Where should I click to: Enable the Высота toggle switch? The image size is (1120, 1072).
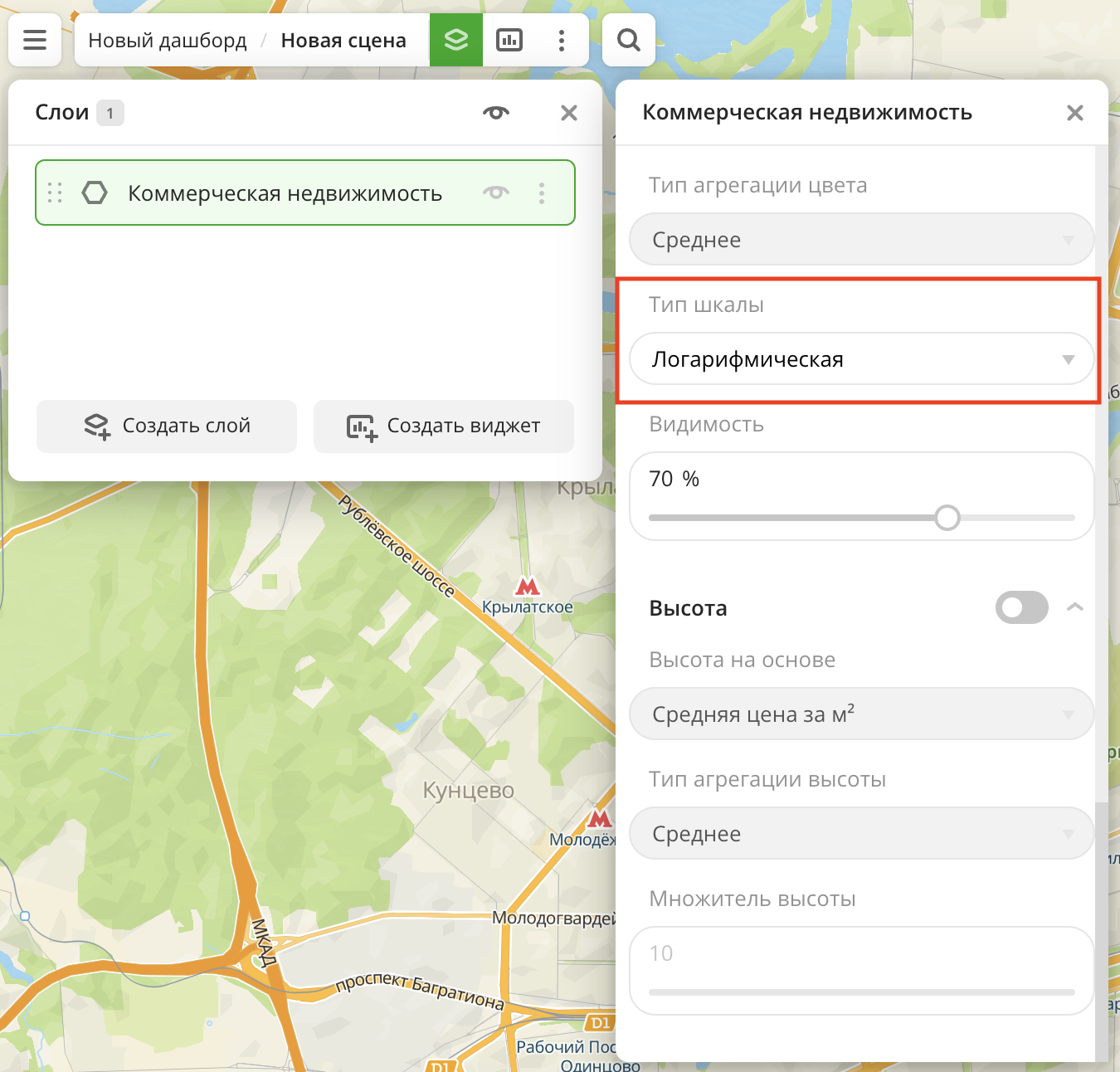tap(1021, 607)
